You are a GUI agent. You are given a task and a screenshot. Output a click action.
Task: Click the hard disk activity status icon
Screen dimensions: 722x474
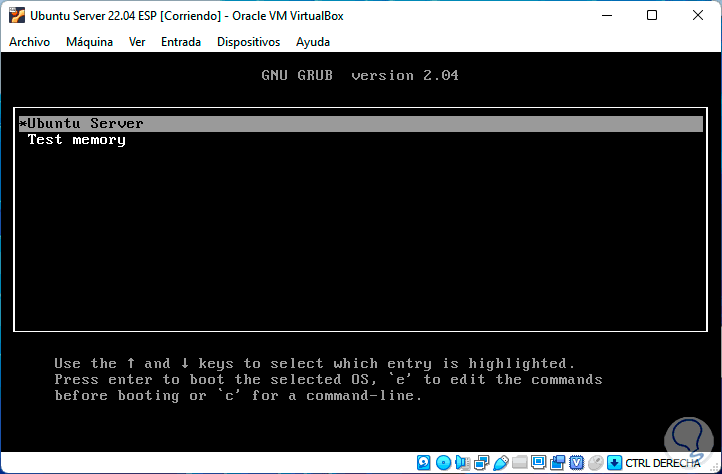tap(423, 462)
